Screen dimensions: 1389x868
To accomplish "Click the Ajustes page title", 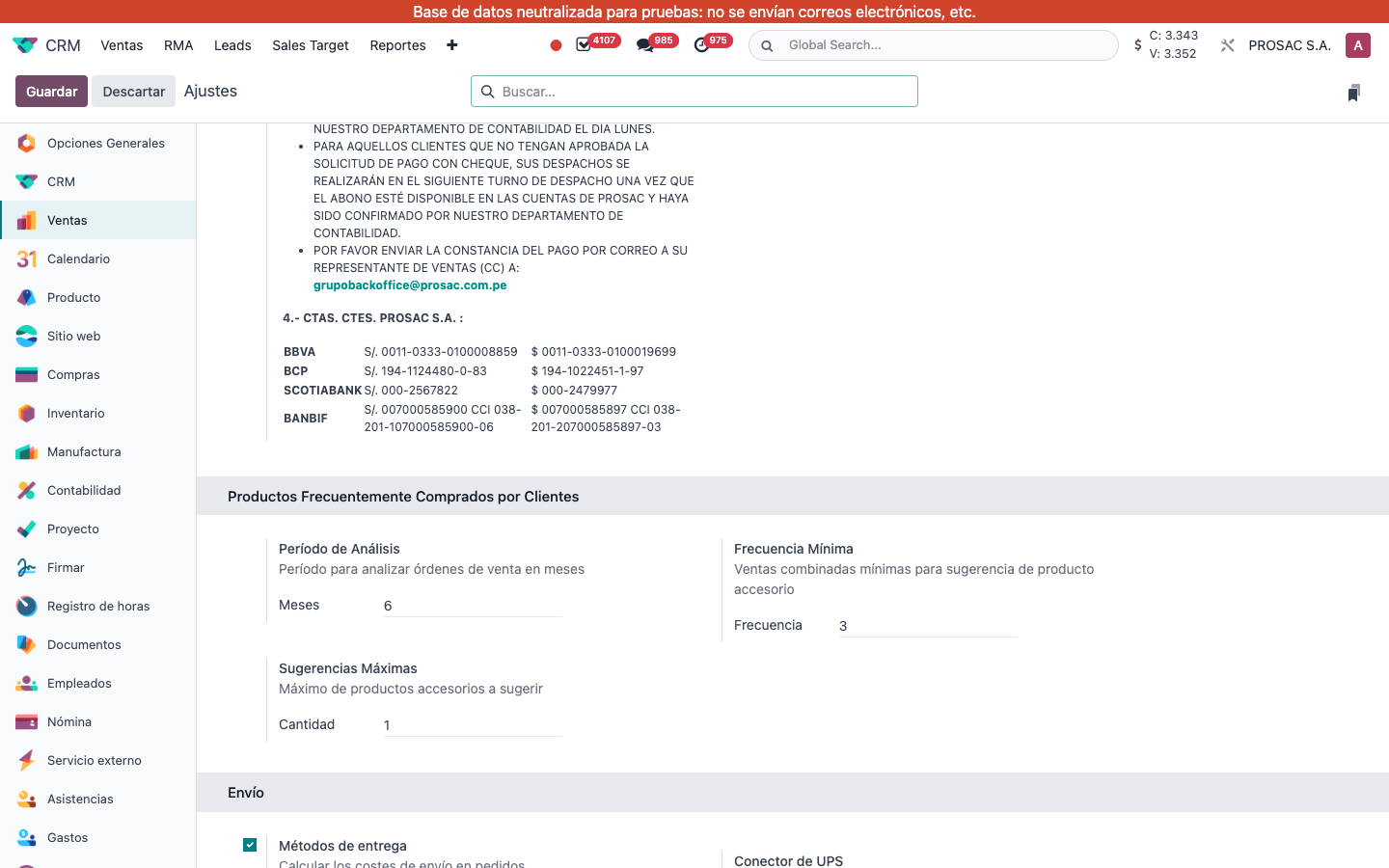I will click(x=210, y=91).
